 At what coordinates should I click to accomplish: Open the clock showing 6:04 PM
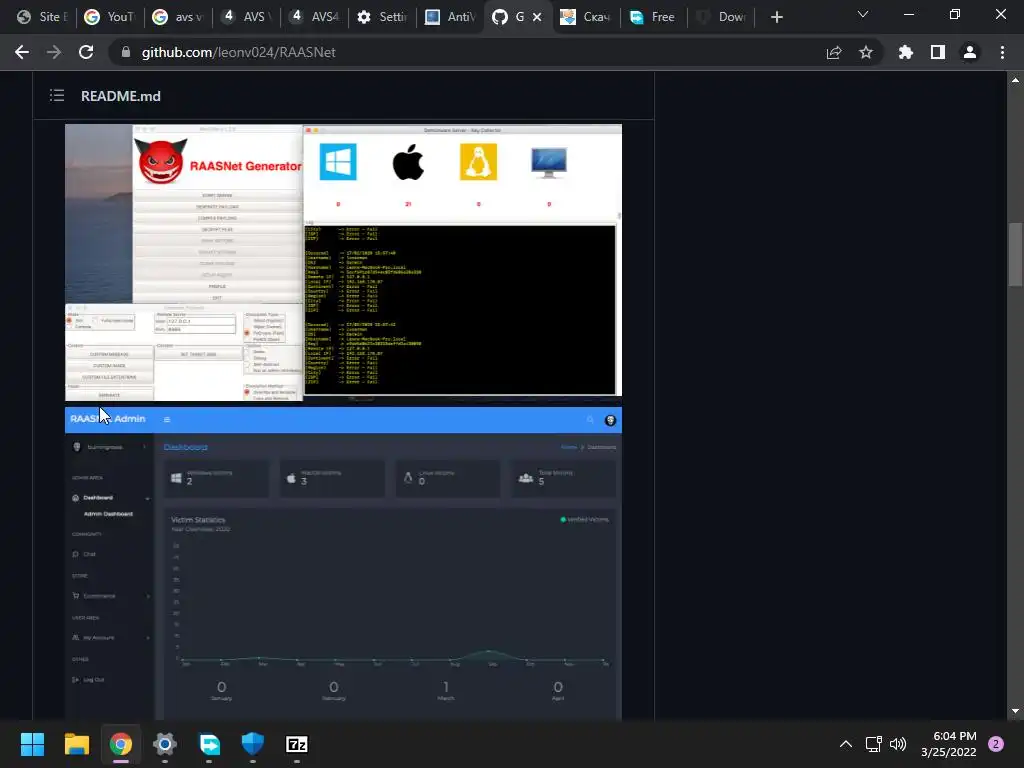pyautogui.click(x=949, y=744)
